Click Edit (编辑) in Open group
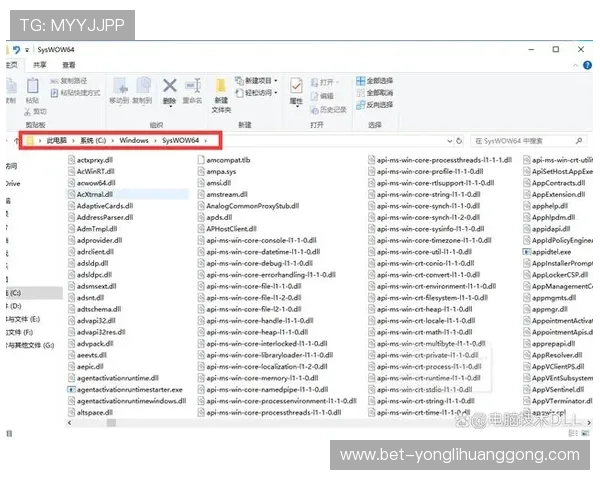The width and height of the screenshot is (600, 480). 322,96
